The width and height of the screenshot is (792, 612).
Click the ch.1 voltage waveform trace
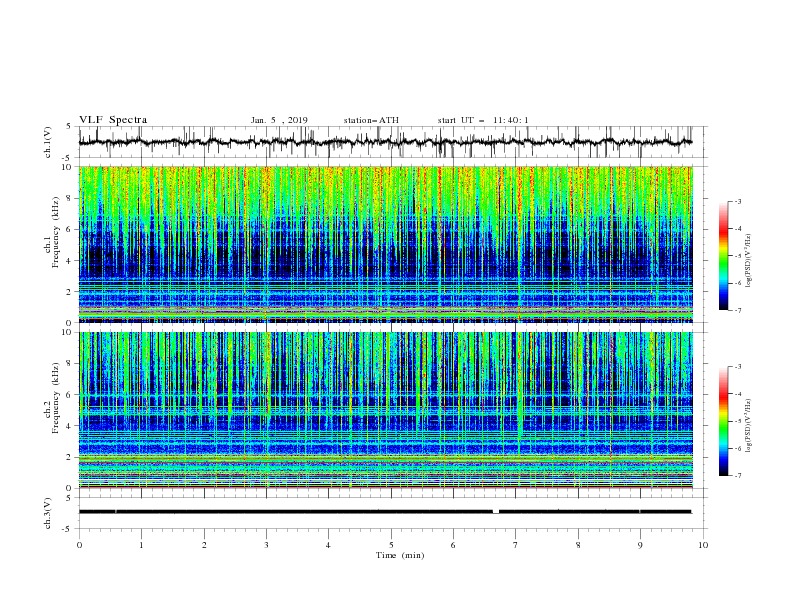[385, 142]
